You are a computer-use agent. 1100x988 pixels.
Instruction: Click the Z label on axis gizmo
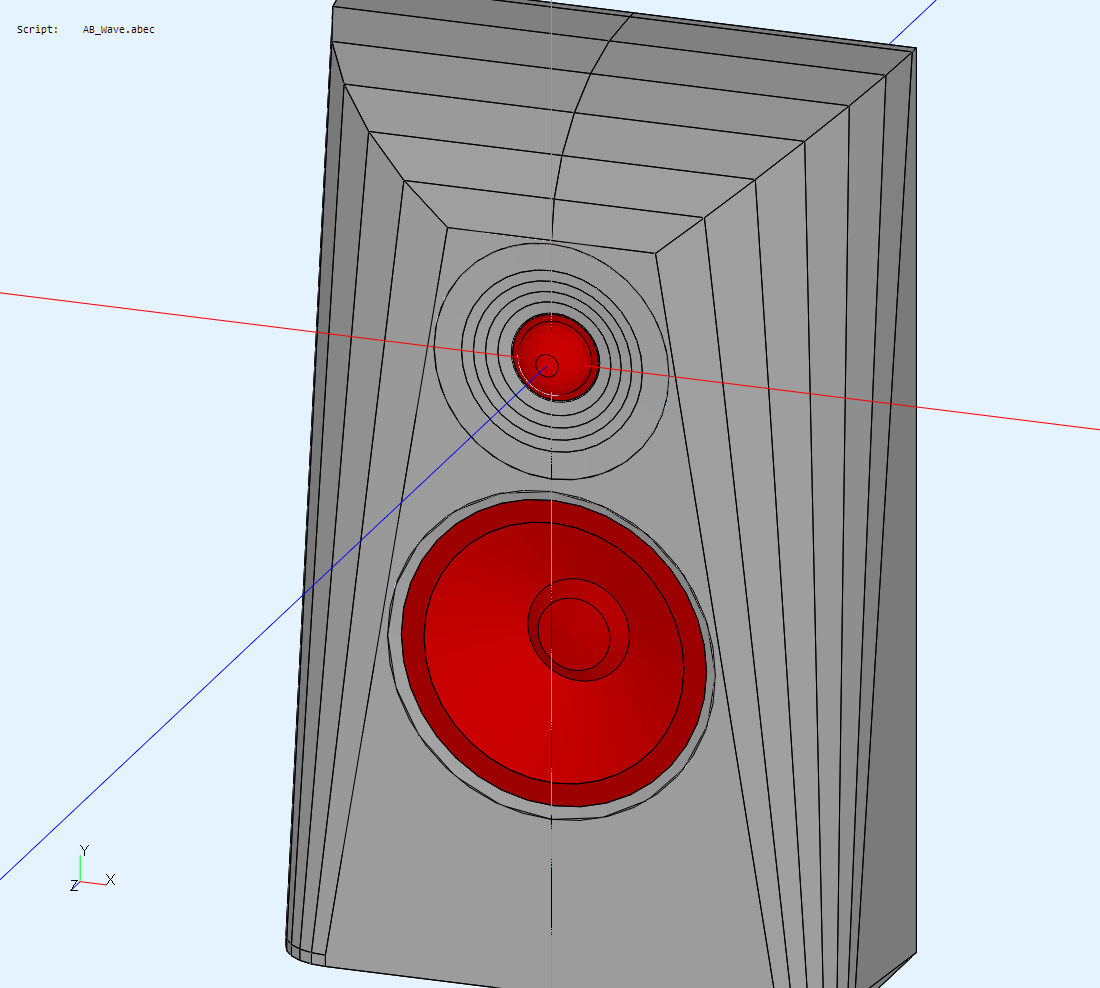click(74, 885)
